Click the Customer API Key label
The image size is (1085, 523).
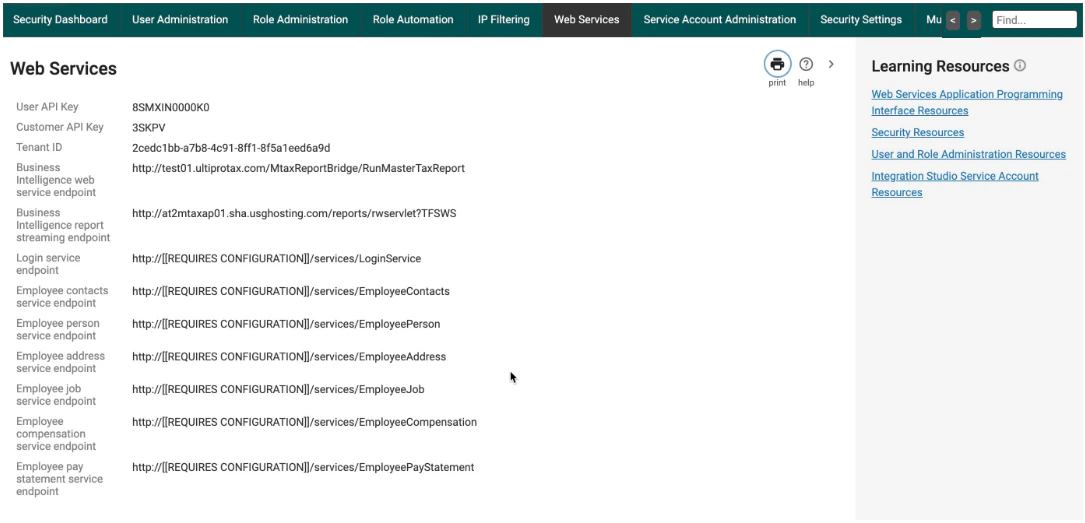tap(60, 127)
